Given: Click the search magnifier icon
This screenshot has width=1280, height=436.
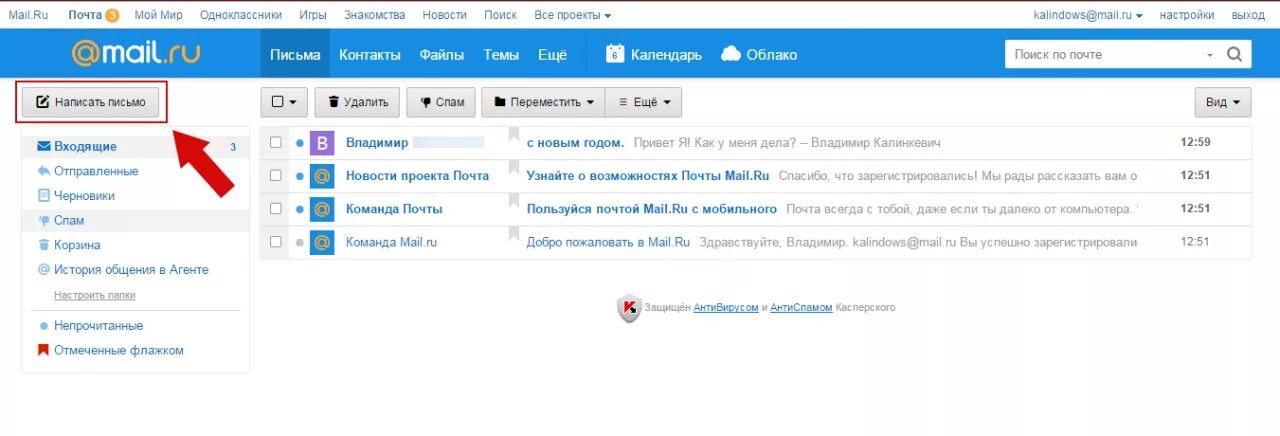Looking at the screenshot, I should point(1235,55).
